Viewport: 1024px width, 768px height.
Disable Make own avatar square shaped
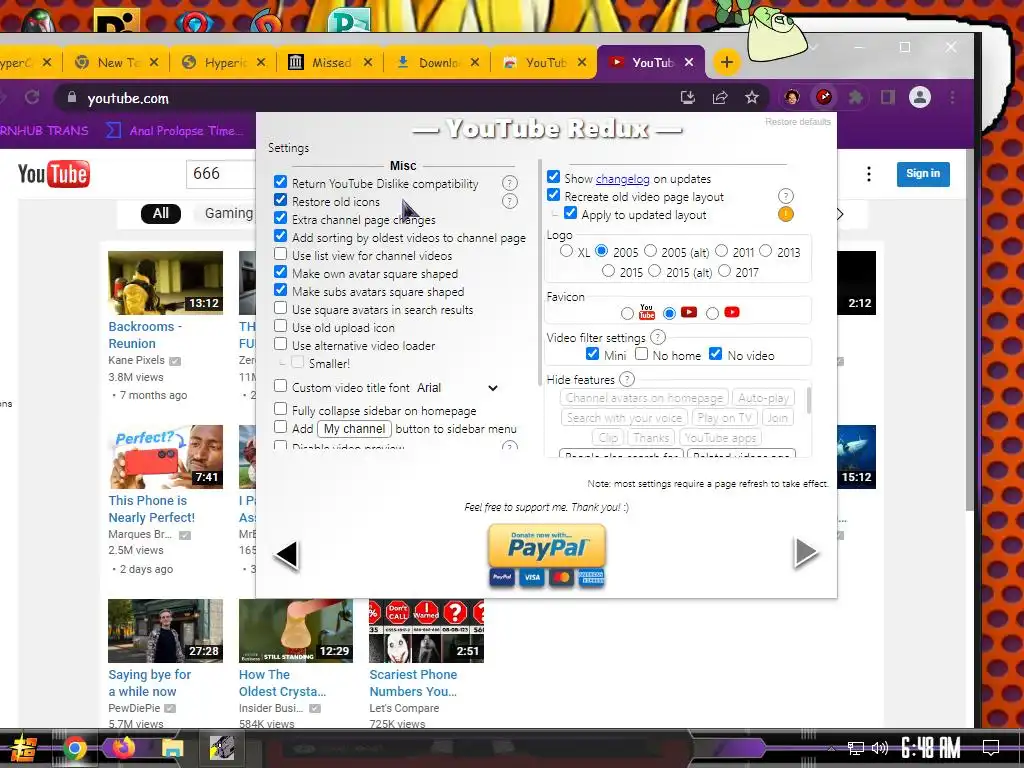click(281, 272)
